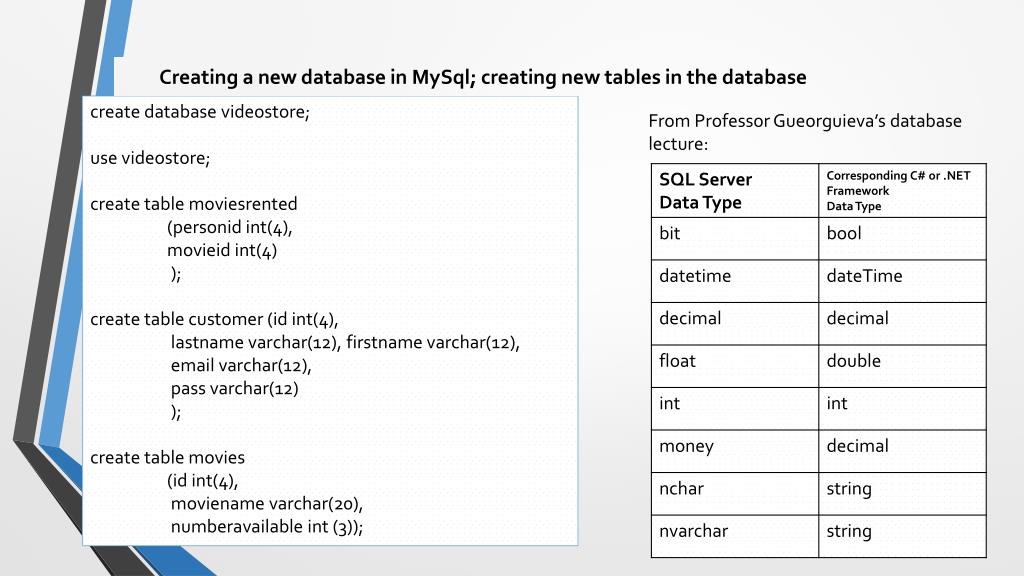Select the 'create database videostore;' line
1024x576 pixels.
pos(200,112)
